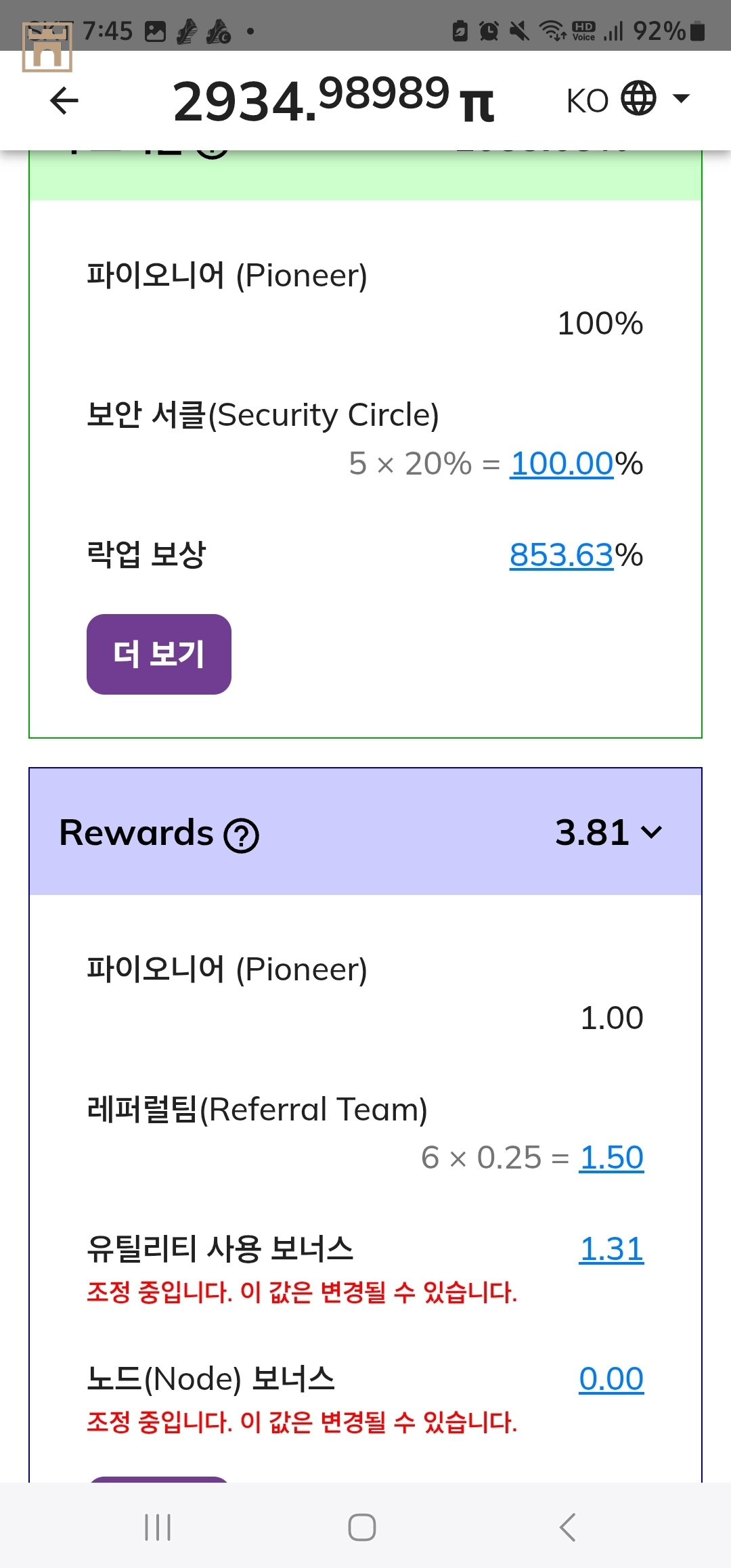Tap the 레퍼럴팀(Referral Team) label

pos(257,1110)
